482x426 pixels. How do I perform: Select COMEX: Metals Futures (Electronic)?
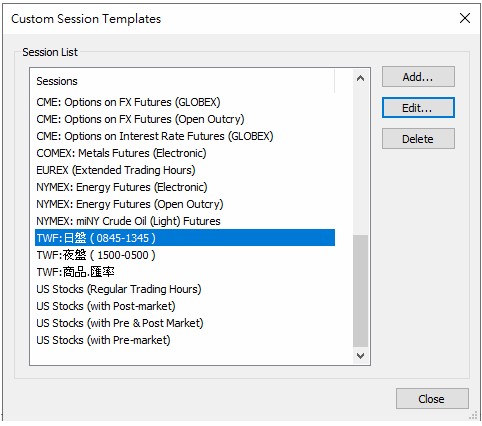pyautogui.click(x=185, y=153)
